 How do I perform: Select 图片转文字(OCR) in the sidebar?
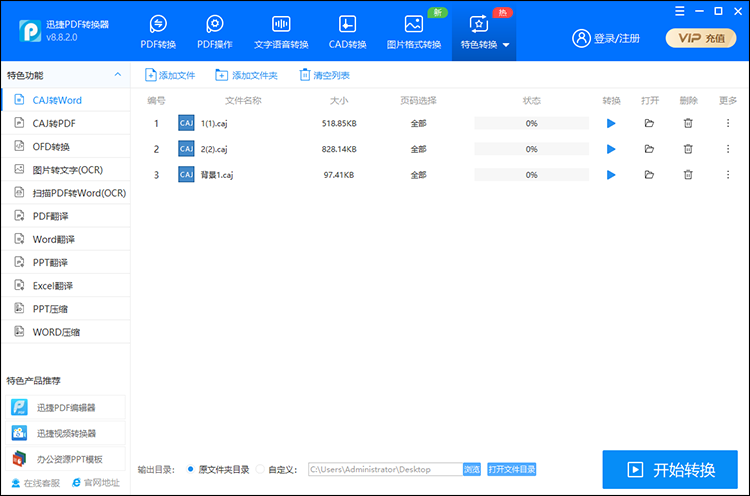[x=66, y=170]
